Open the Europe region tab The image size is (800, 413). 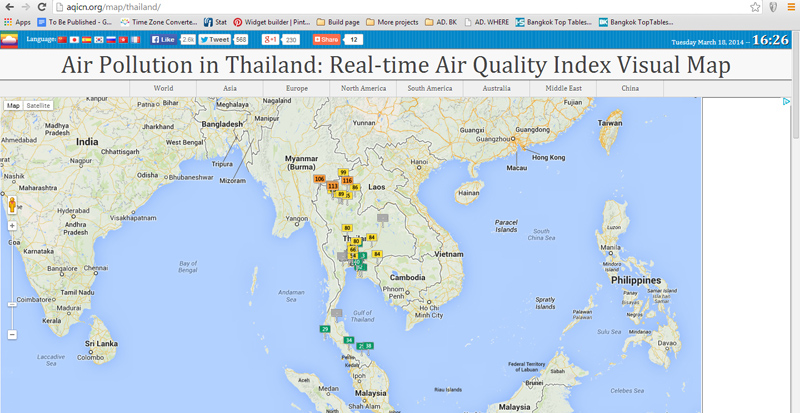tap(297, 88)
